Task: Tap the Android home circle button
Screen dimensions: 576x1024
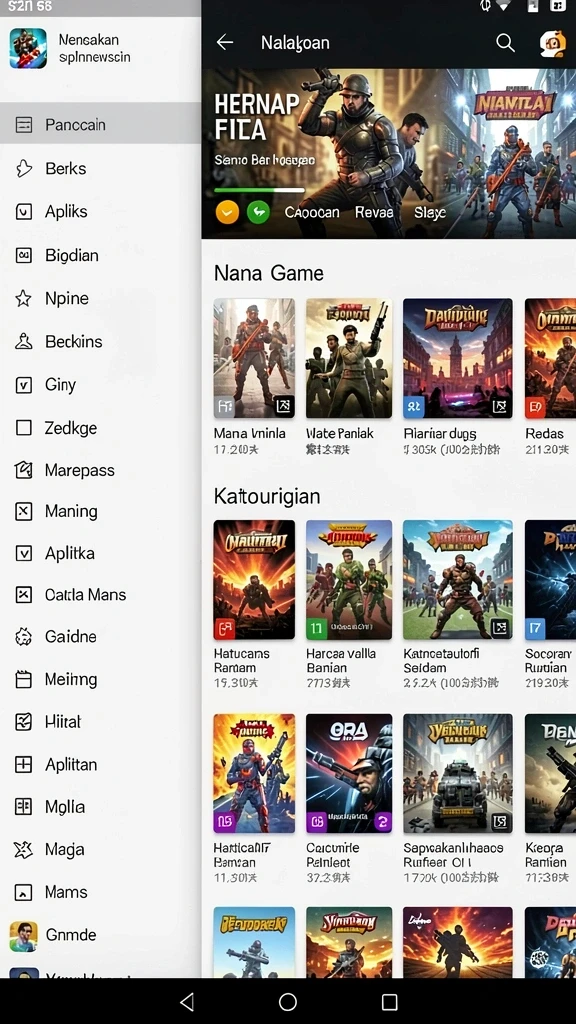Action: pyautogui.click(x=288, y=1002)
